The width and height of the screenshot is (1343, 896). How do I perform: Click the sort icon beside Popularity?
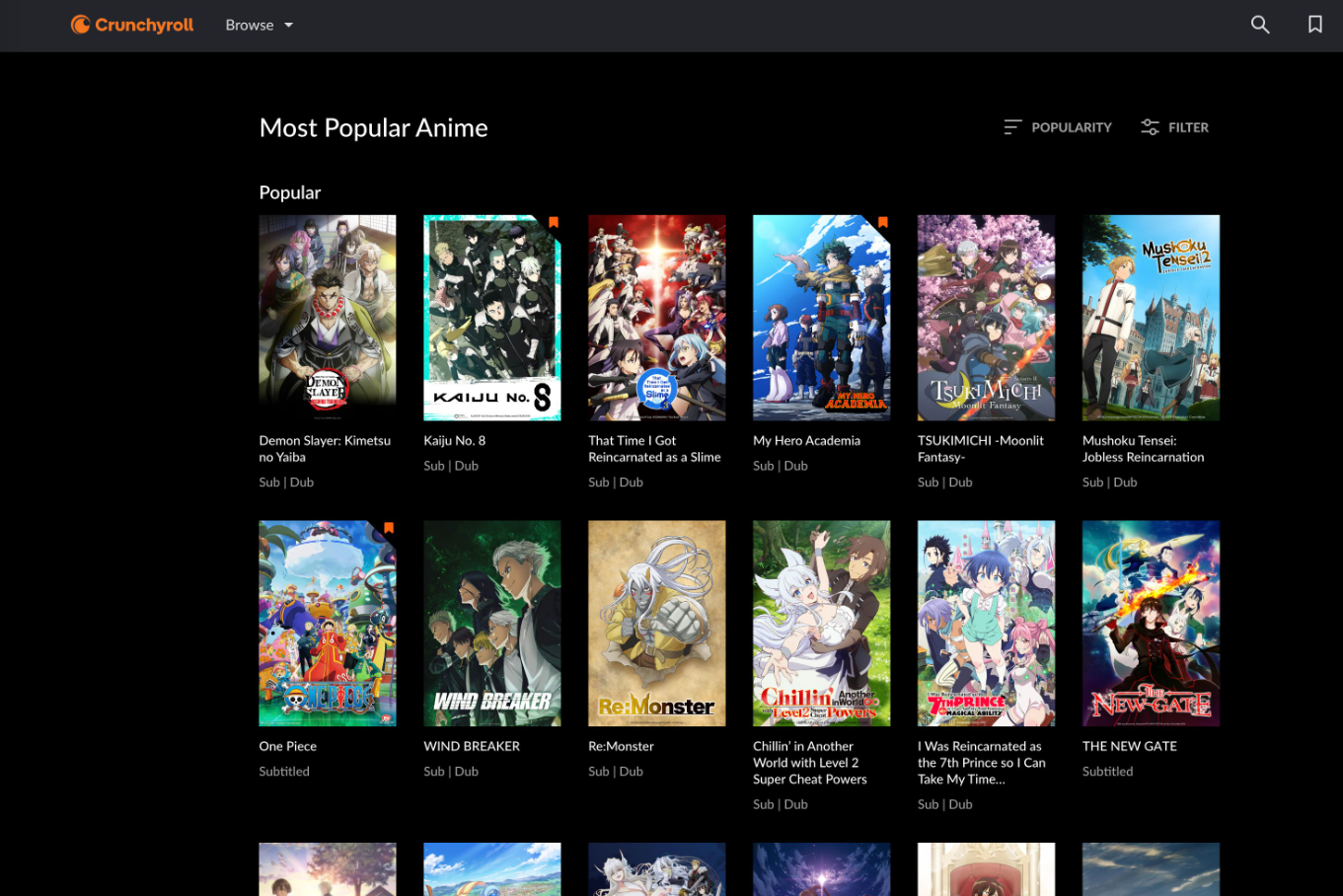coord(1012,127)
